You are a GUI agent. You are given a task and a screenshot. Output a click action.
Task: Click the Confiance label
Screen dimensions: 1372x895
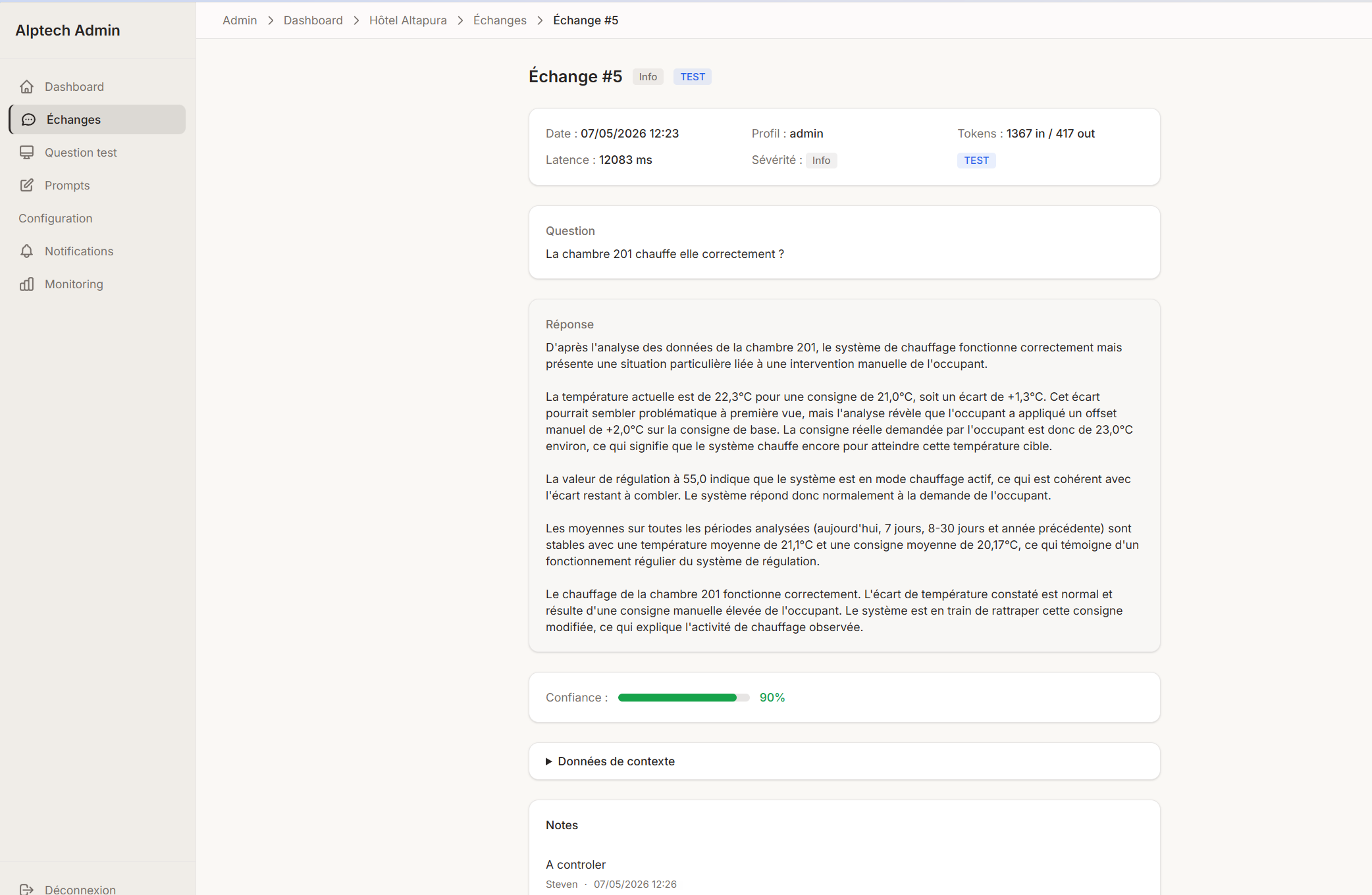pos(577,698)
